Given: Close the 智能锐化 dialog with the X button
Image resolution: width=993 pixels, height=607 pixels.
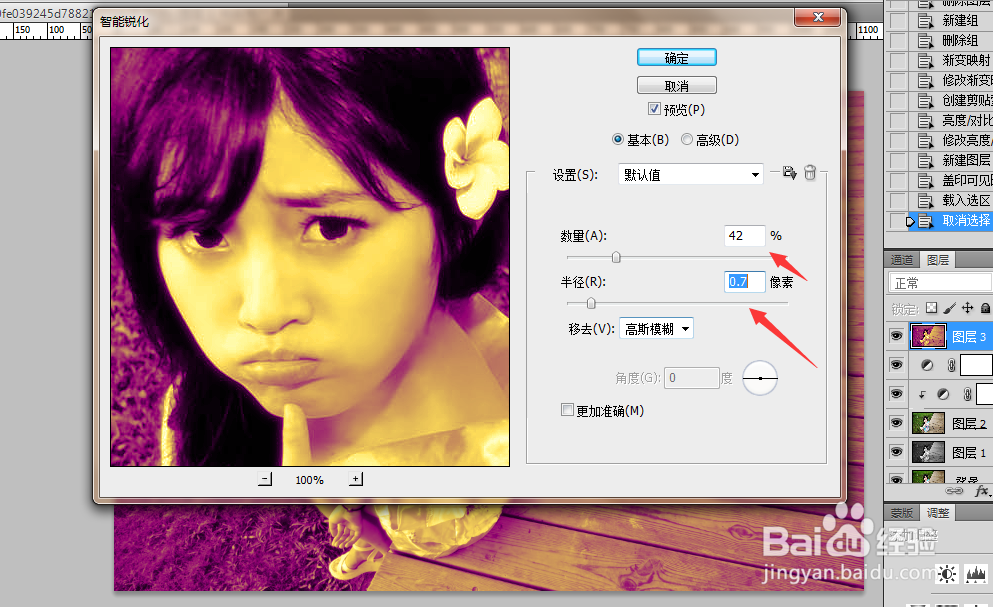Looking at the screenshot, I should coord(818,17).
